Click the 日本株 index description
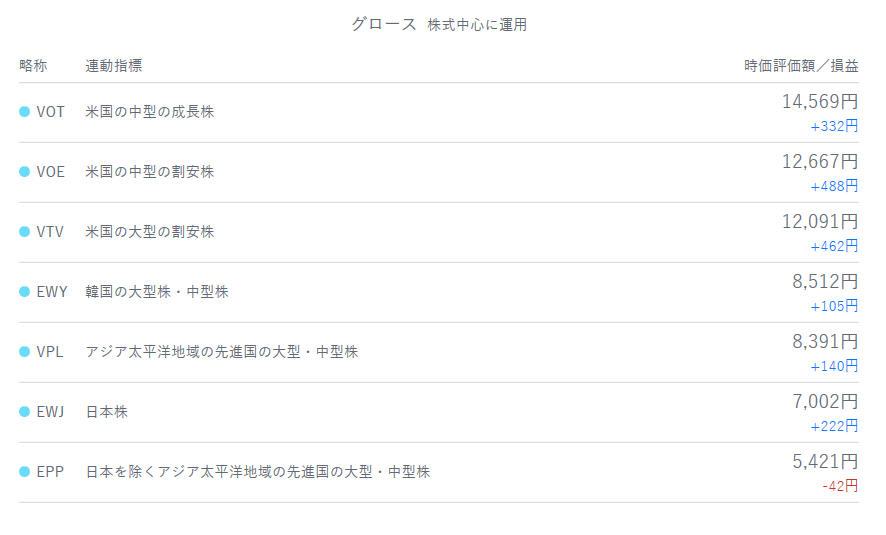Image resolution: width=886 pixels, height=535 pixels. 106,412
